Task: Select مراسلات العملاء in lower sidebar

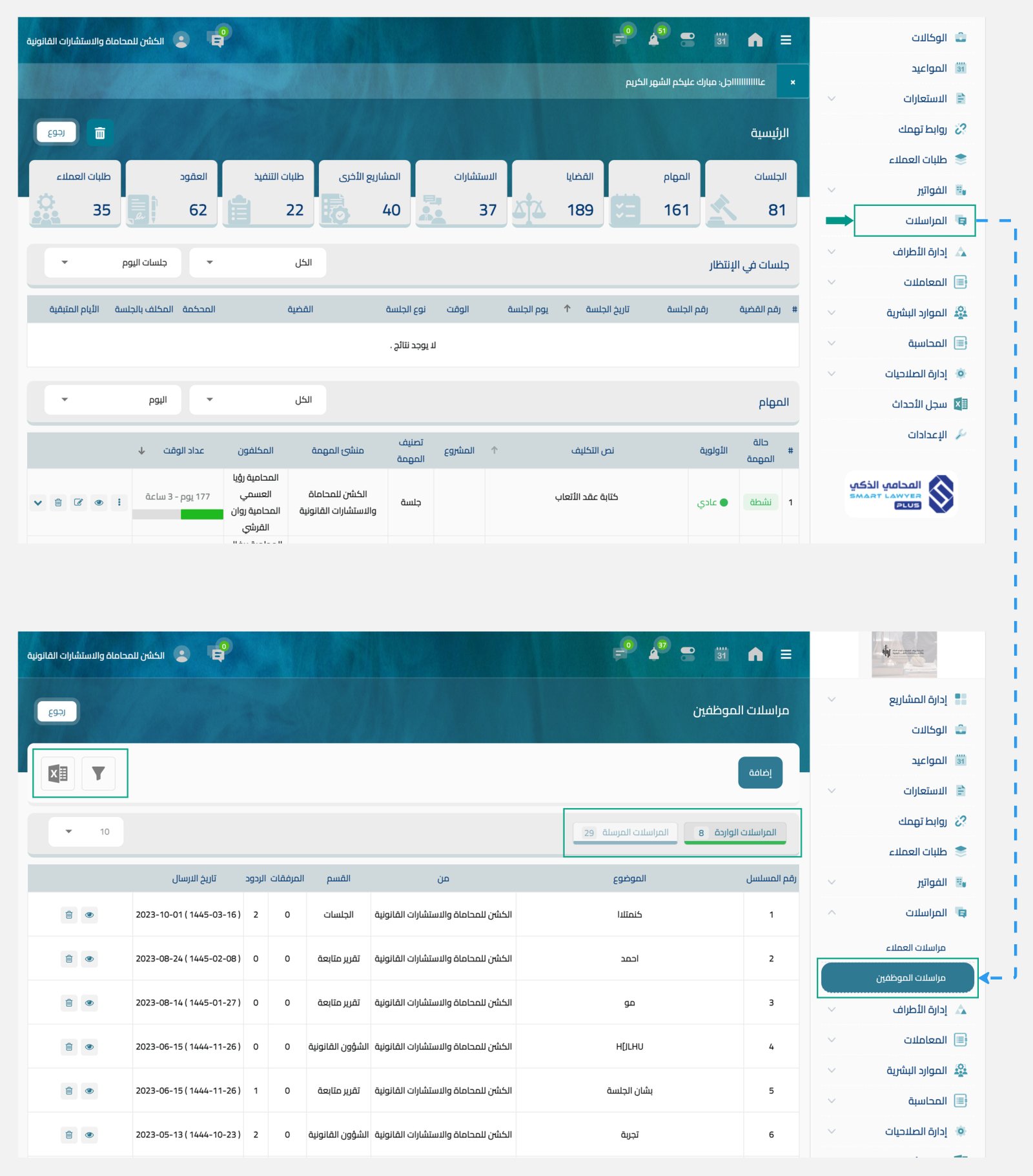Action: pyautogui.click(x=915, y=948)
